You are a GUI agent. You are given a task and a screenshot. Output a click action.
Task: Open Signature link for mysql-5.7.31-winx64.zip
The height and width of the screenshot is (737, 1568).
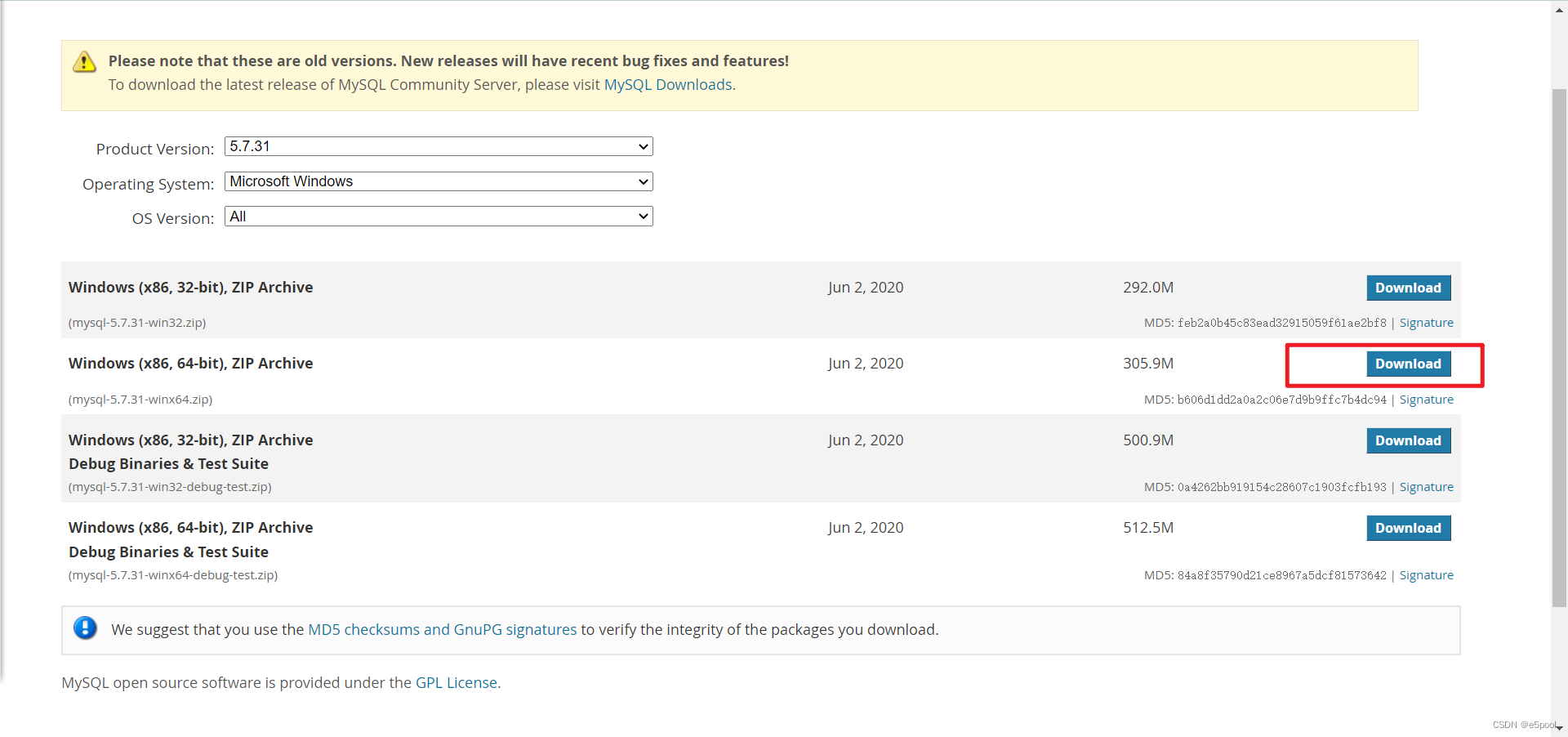click(x=1426, y=400)
